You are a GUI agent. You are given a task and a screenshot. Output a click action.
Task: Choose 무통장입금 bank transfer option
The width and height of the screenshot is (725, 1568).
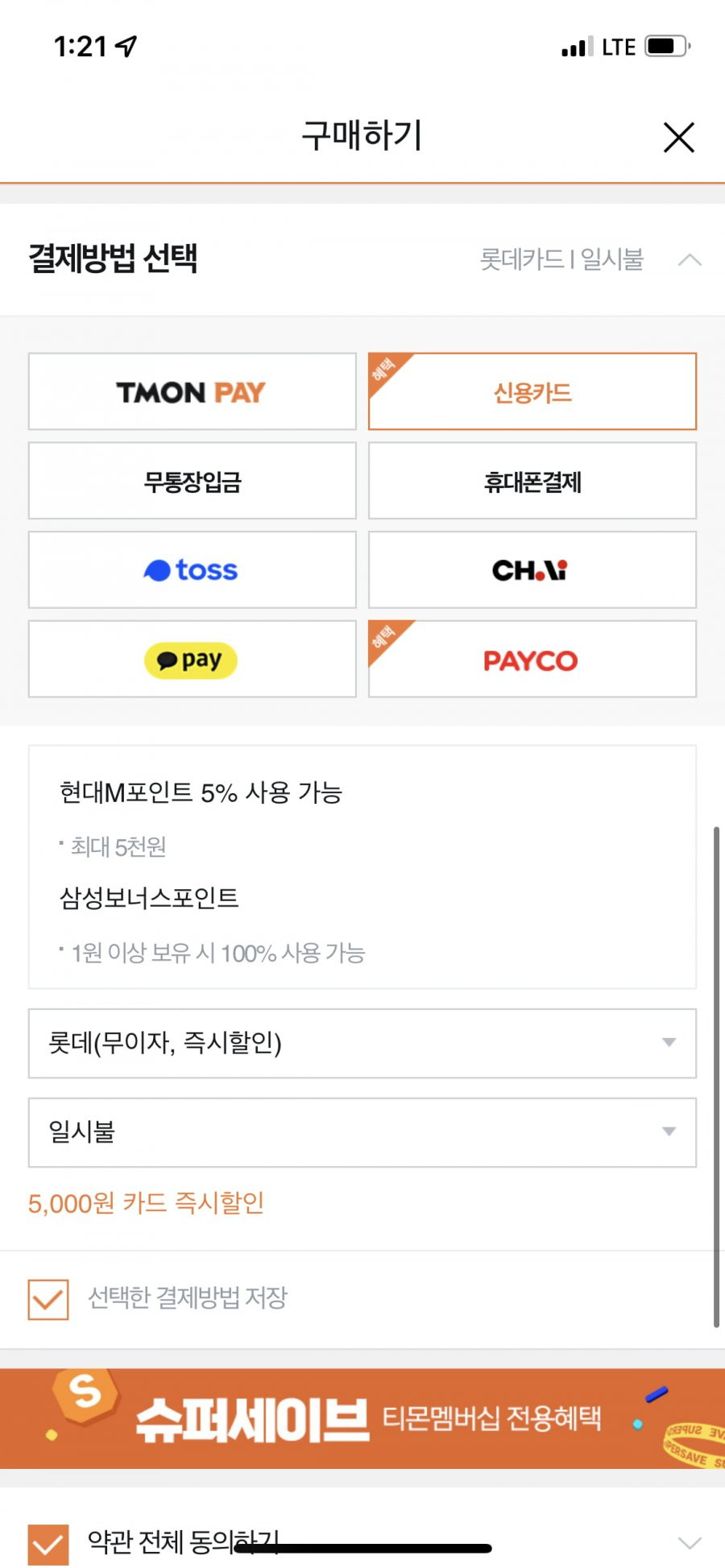click(193, 481)
